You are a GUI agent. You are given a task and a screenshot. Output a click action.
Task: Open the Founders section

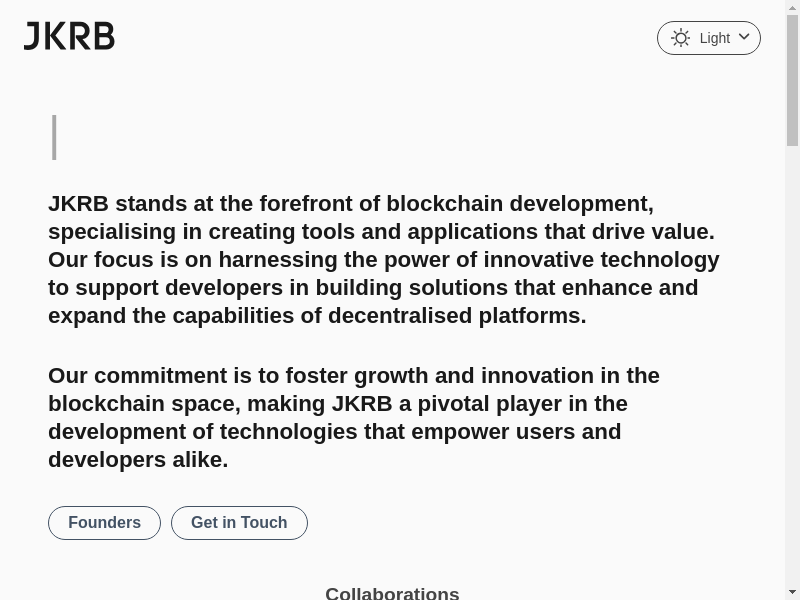(104, 523)
